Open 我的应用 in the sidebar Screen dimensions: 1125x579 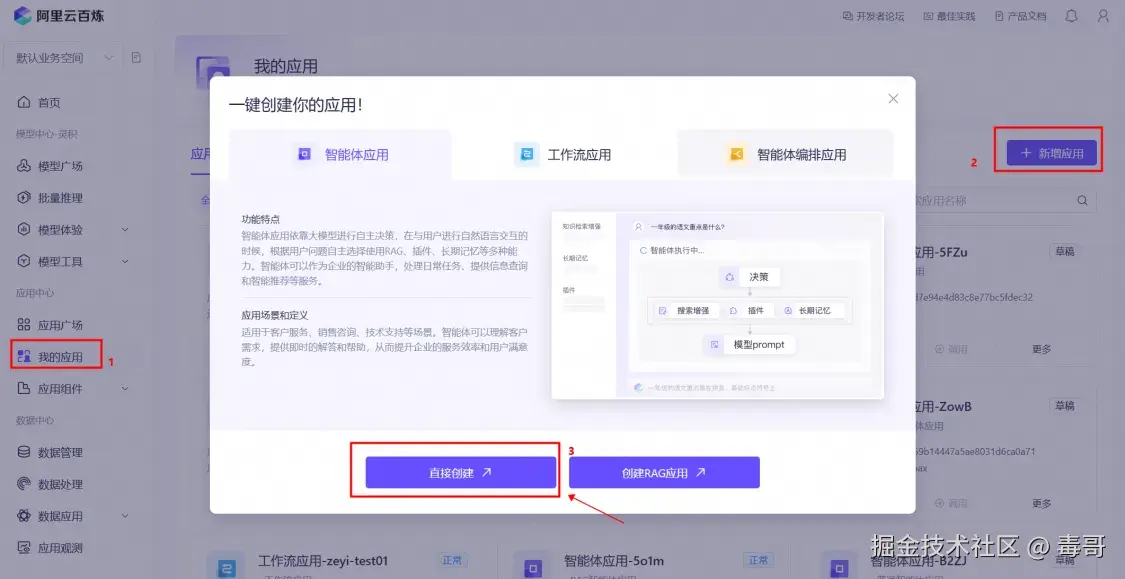[60, 357]
